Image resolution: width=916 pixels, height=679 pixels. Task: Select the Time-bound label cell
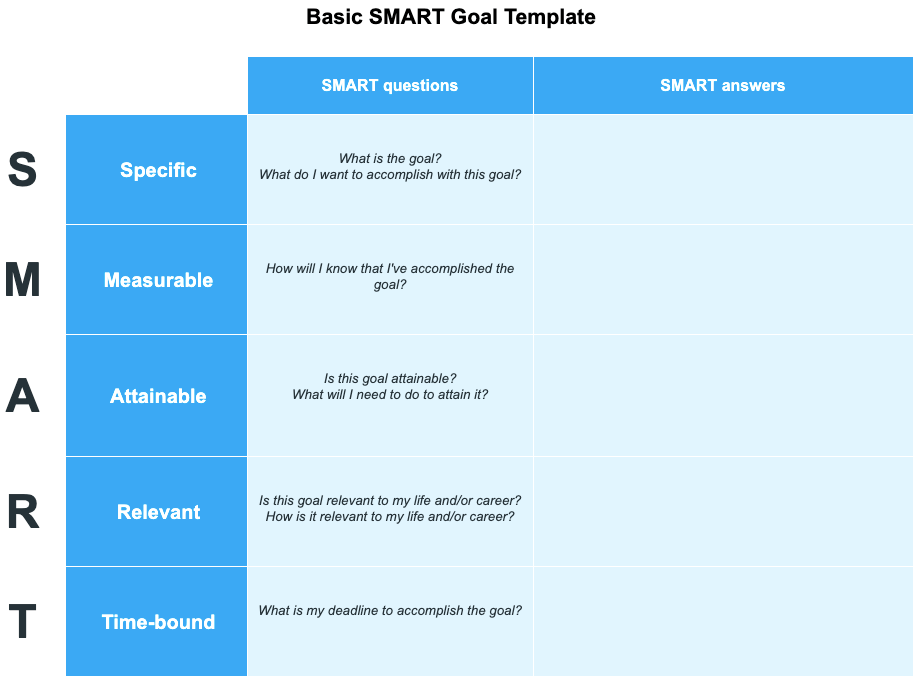[157, 621]
